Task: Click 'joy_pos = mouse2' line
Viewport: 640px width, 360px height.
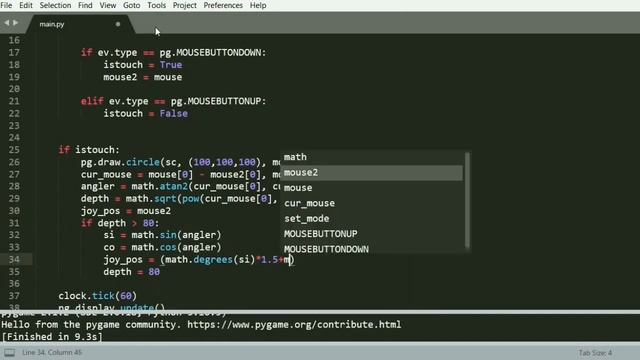Action: (126, 211)
